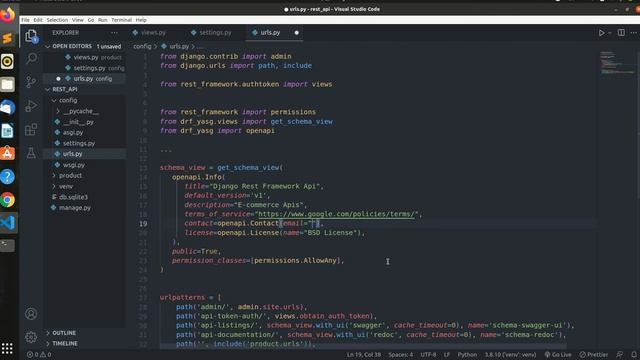The image size is (640, 360).
Task: Select Python interpreter 3.8.10 venv
Action: [510, 354]
